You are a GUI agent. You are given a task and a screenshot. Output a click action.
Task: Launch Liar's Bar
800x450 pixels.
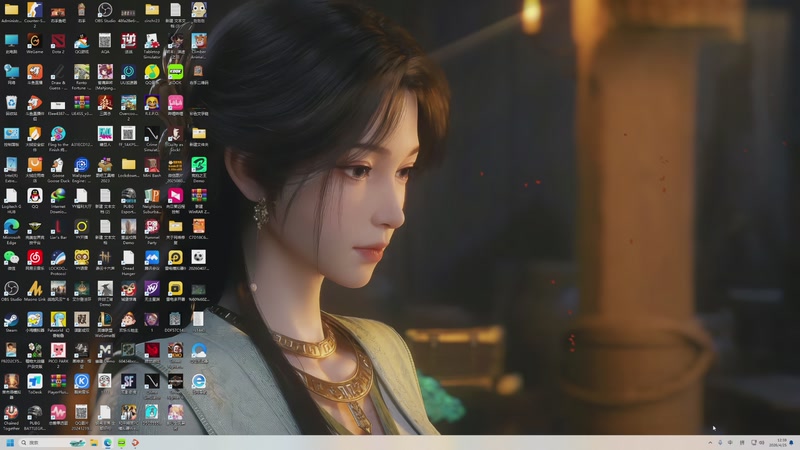click(58, 227)
